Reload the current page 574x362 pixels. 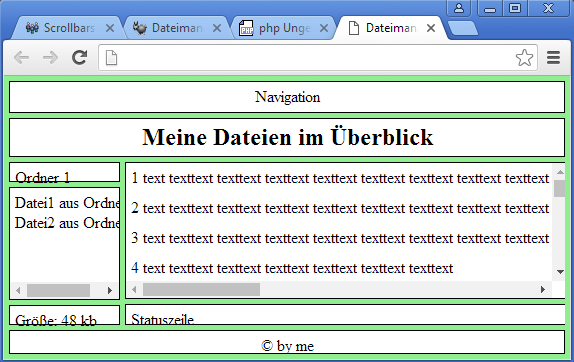[79, 57]
